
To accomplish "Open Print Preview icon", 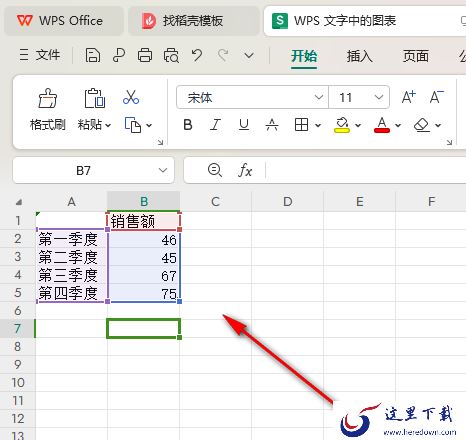I will pyautogui.click(x=171, y=55).
